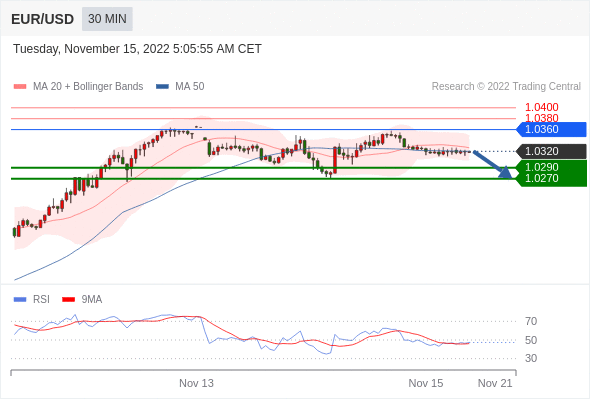Click the red 1.0400 resistance label

[541, 107]
